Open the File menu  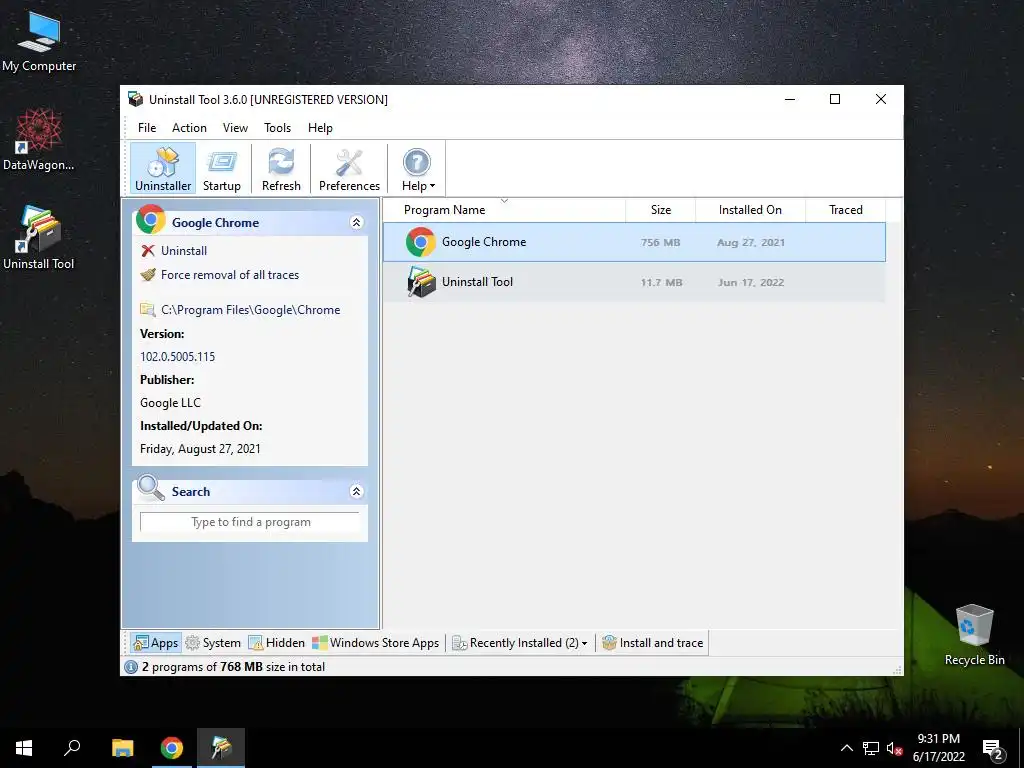147,127
